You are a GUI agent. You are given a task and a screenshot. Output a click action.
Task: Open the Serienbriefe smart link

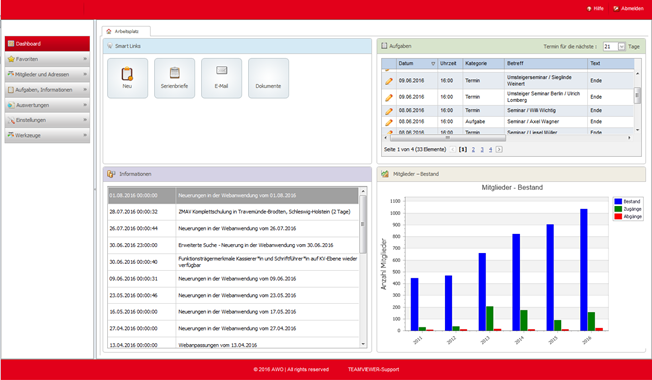pos(175,78)
